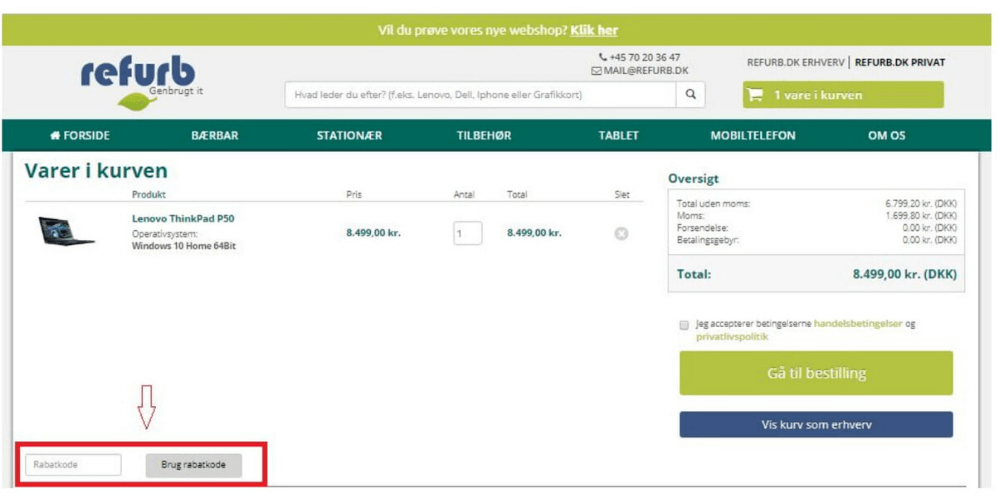Click the refurb logo

(138, 83)
